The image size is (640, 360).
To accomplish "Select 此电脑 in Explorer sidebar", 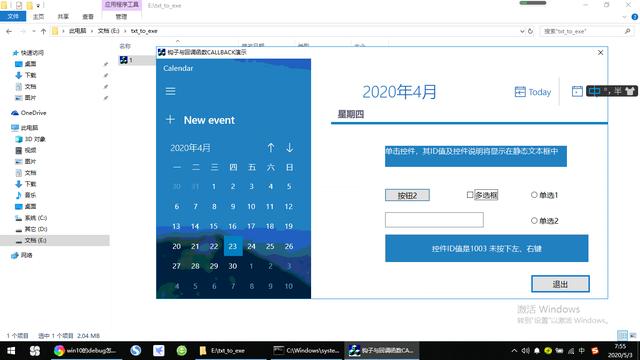I will [x=29, y=128].
